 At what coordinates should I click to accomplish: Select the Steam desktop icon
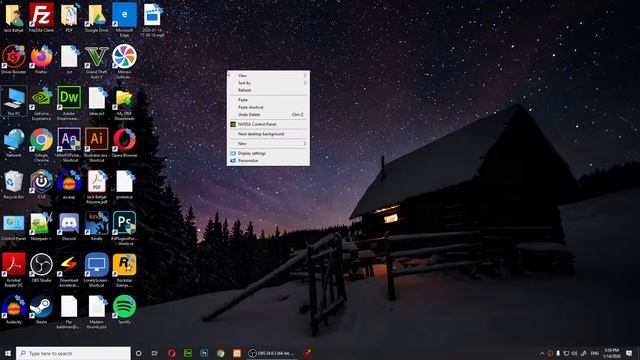(41, 309)
